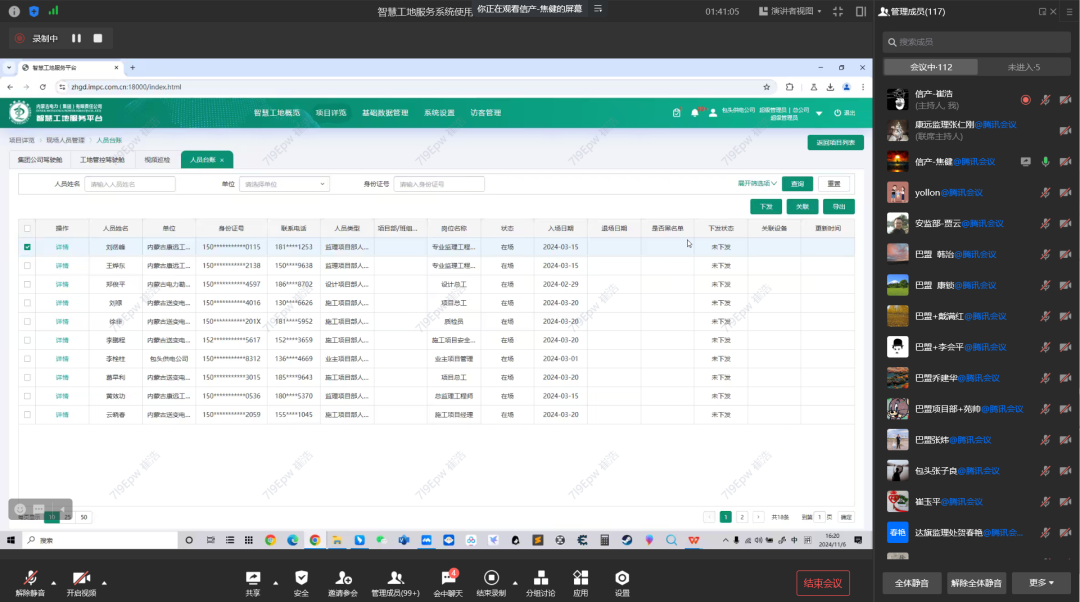The width and height of the screenshot is (1080, 602).
Task: Bookmark the page with the star icon
Action: (767, 87)
